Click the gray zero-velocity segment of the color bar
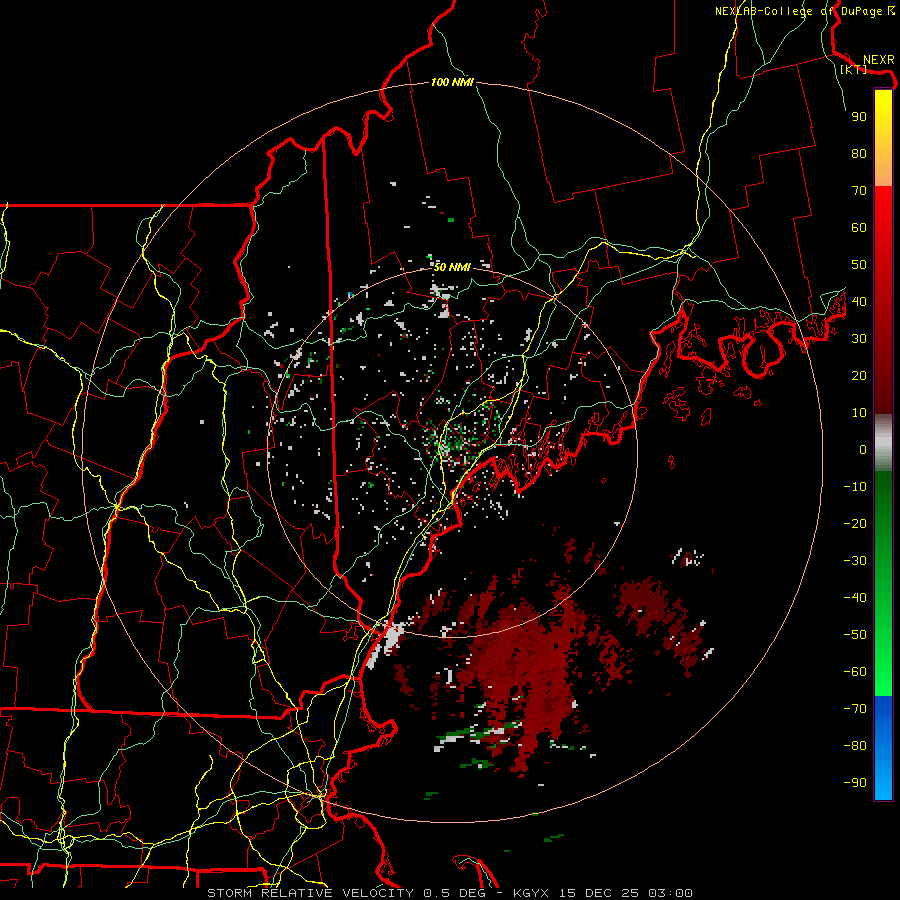Image resolution: width=900 pixels, height=900 pixels. (x=883, y=443)
